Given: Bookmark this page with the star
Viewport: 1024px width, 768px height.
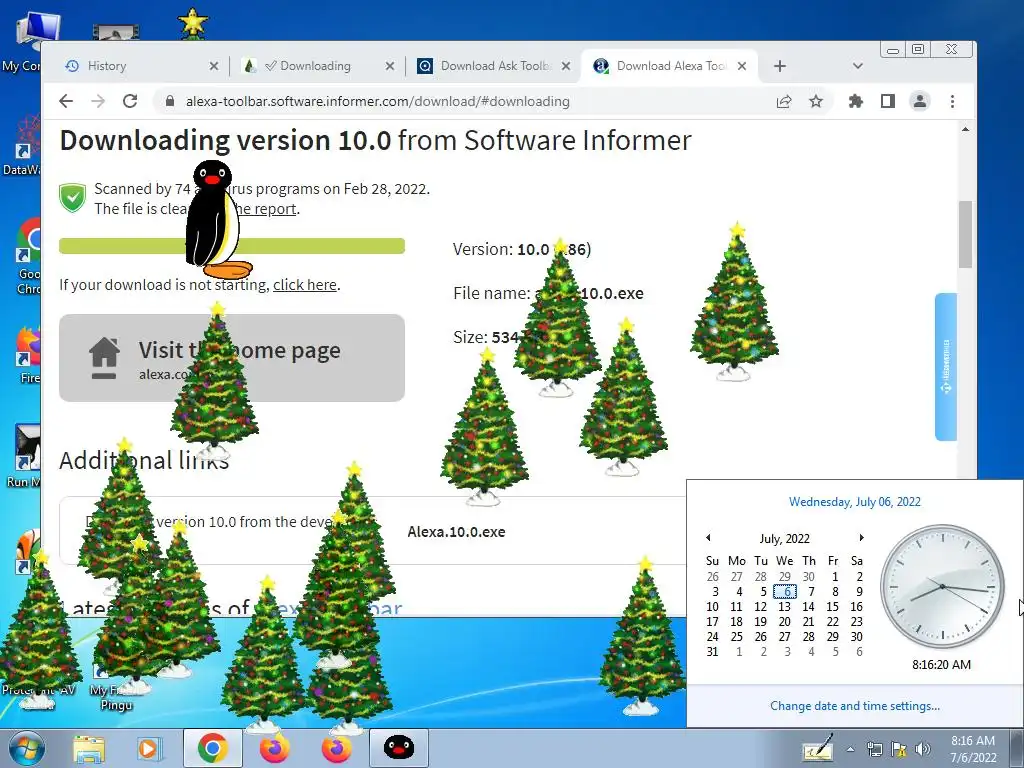Looking at the screenshot, I should (x=816, y=101).
